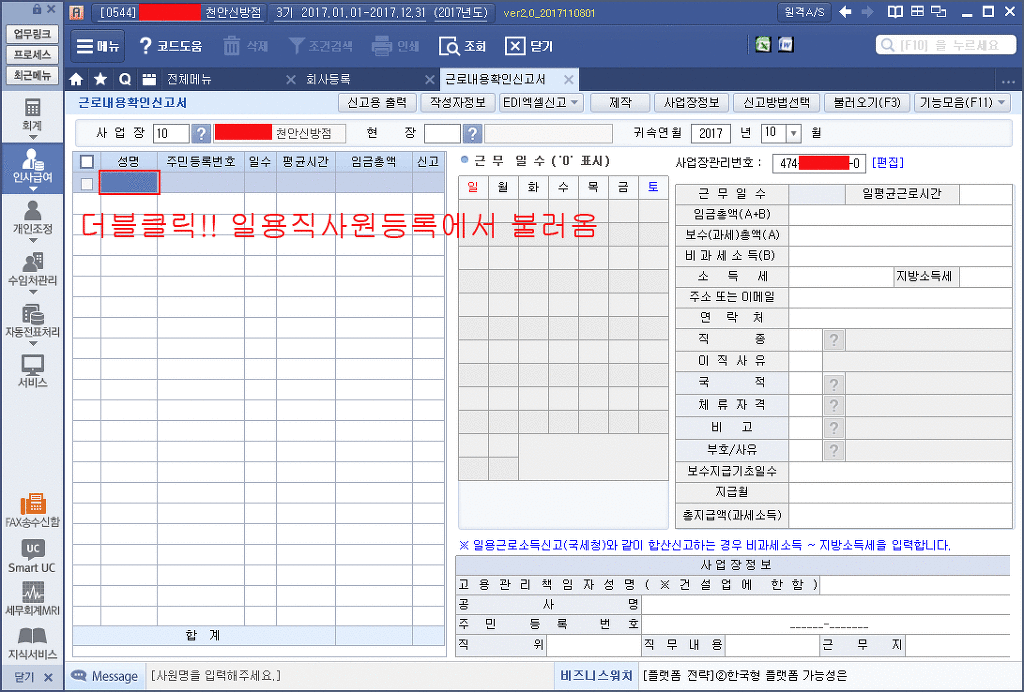Open favorites star icon
Image resolution: width=1024 pixels, height=692 pixels.
[x=101, y=80]
